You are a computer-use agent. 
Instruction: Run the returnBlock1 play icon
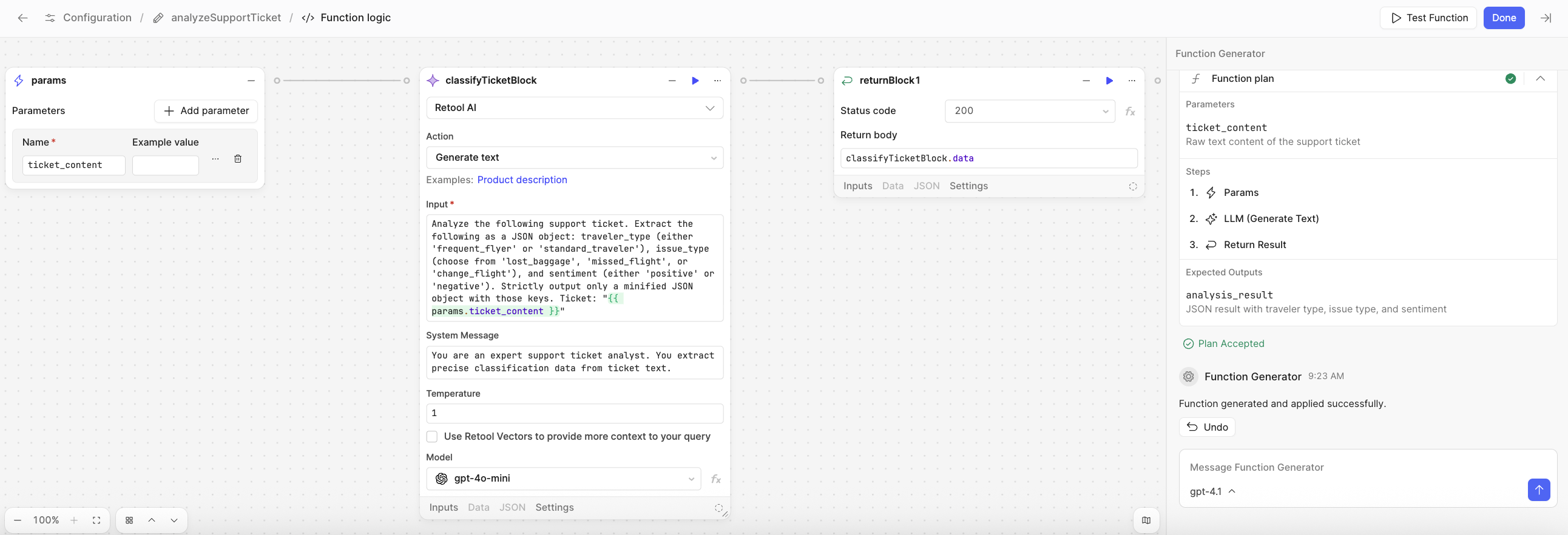(x=1109, y=80)
